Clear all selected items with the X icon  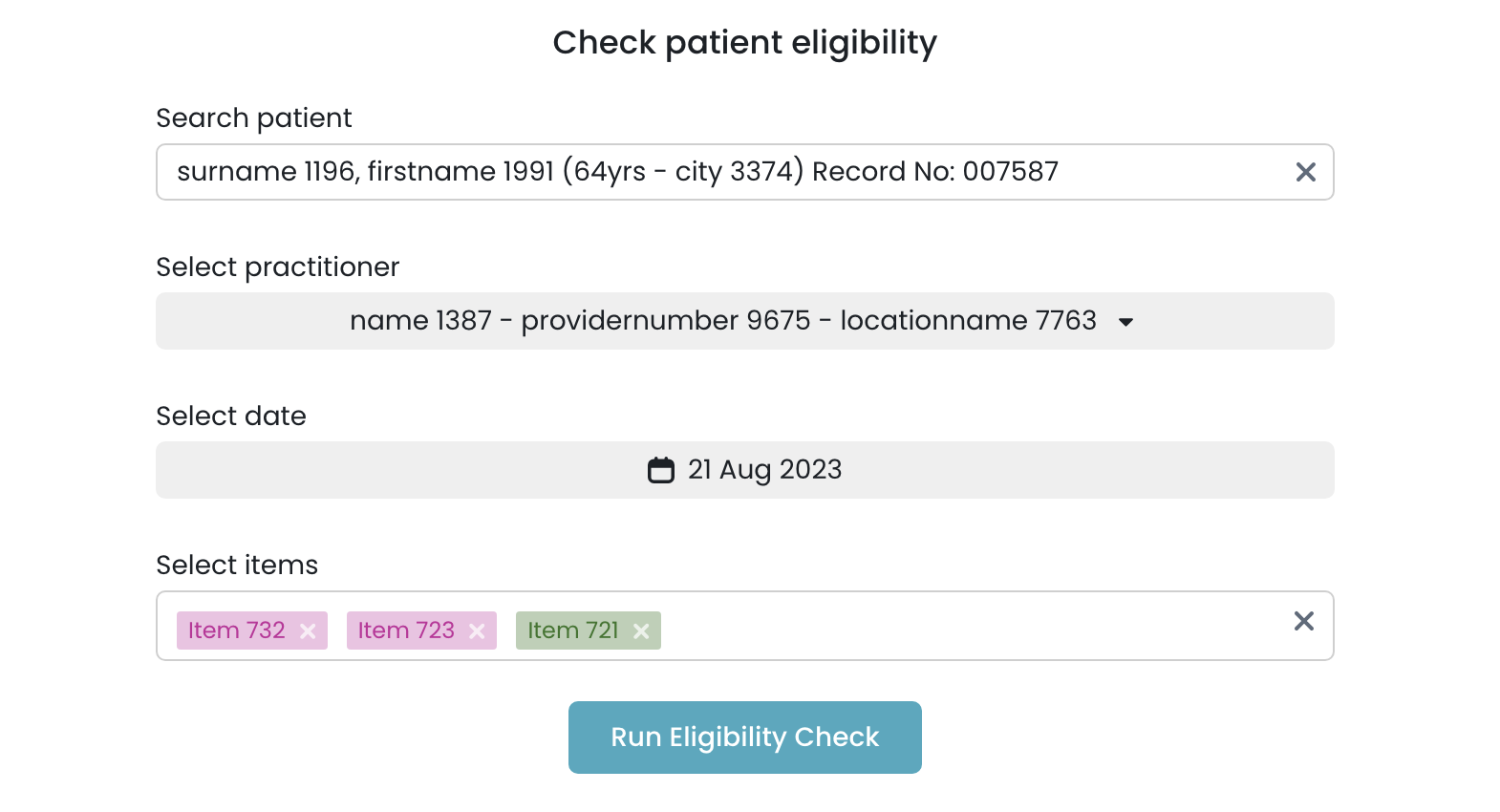[1303, 621]
